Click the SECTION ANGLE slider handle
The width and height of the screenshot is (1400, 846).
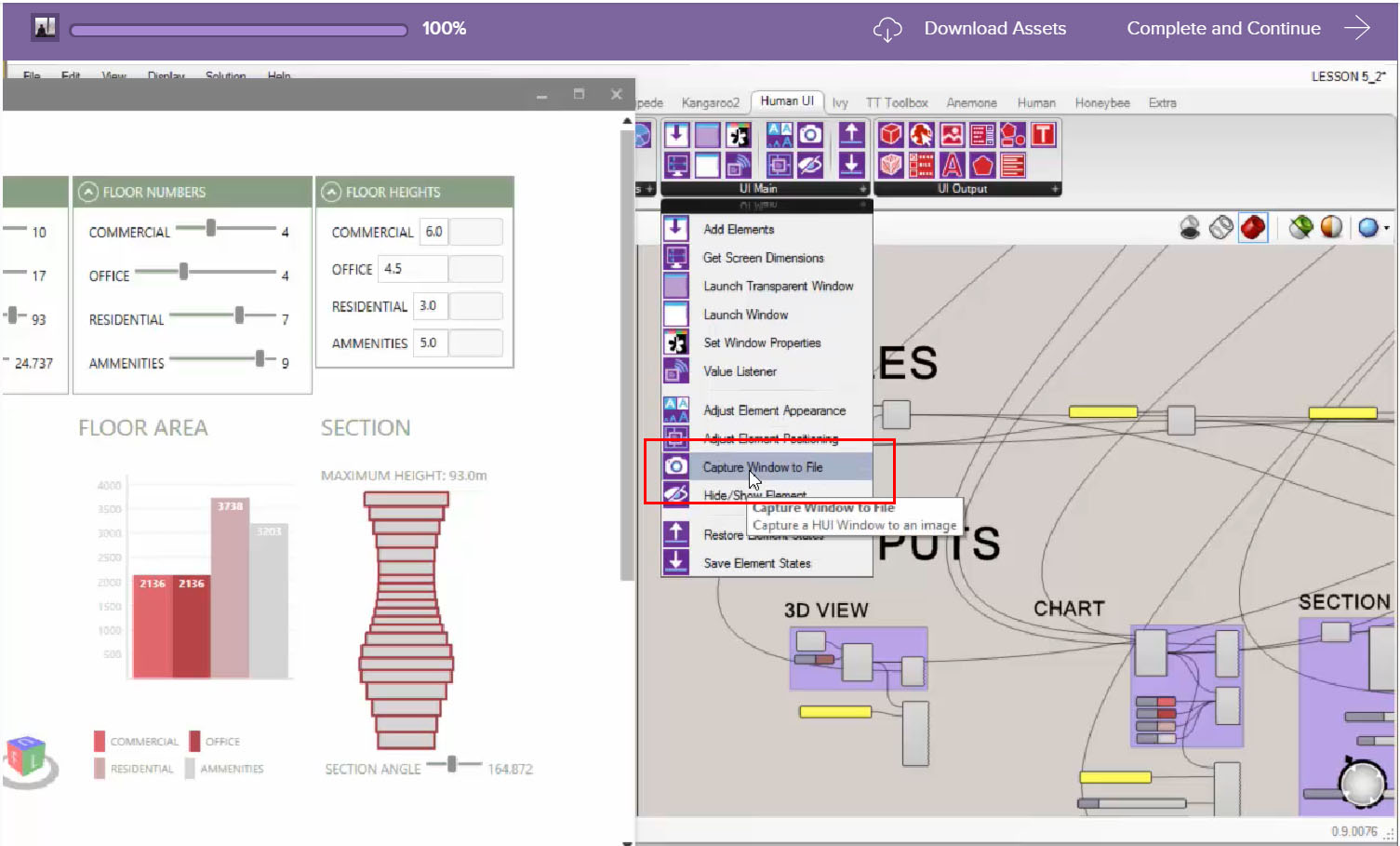(451, 764)
